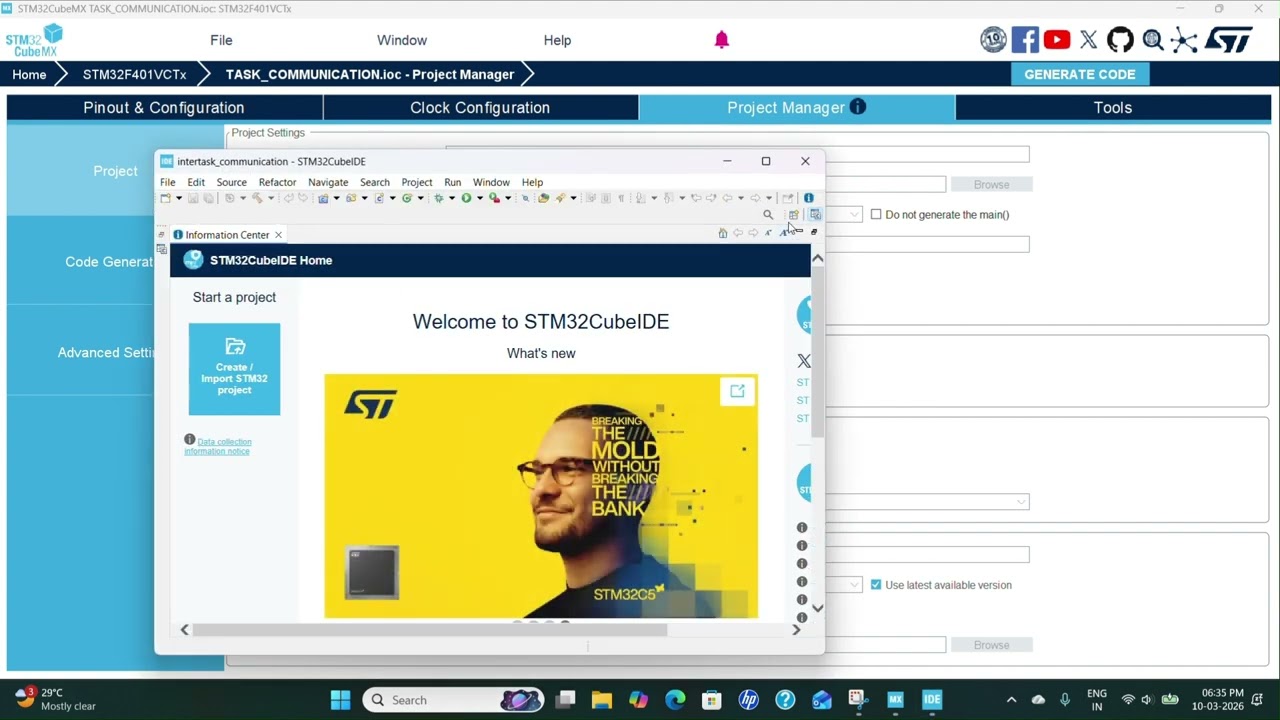Click the New icon in CubeIDE toolbar

[x=165, y=198]
